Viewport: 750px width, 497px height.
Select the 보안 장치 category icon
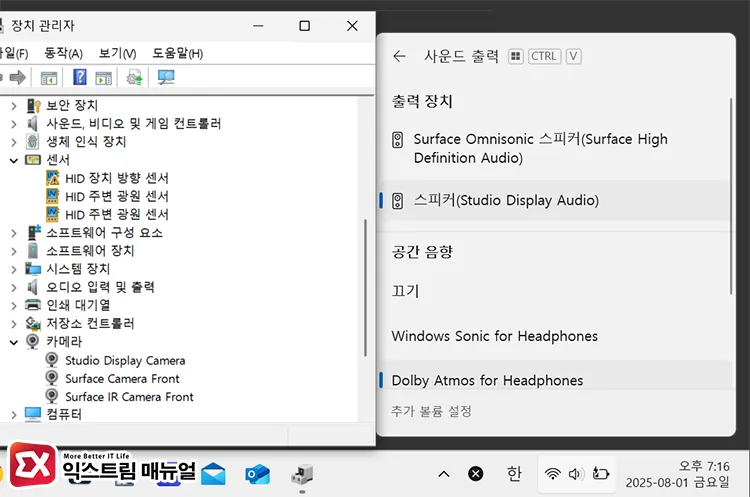point(33,105)
